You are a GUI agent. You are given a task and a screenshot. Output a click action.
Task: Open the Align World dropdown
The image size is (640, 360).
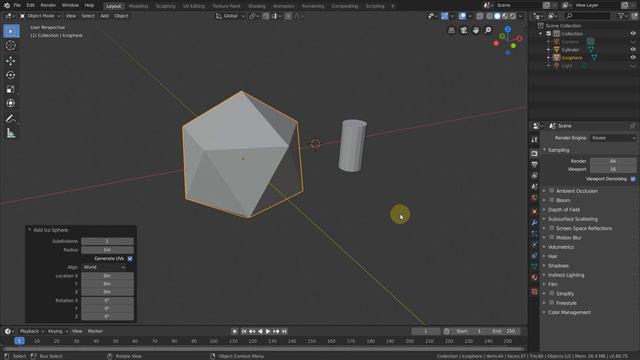104,267
